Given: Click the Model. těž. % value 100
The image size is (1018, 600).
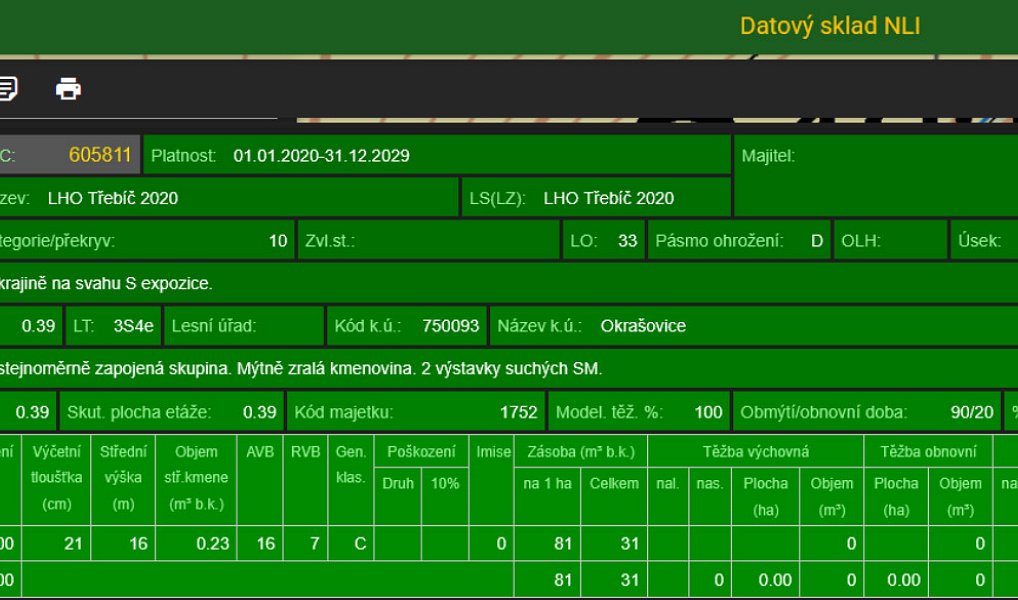Looking at the screenshot, I should pyautogui.click(x=708, y=412).
